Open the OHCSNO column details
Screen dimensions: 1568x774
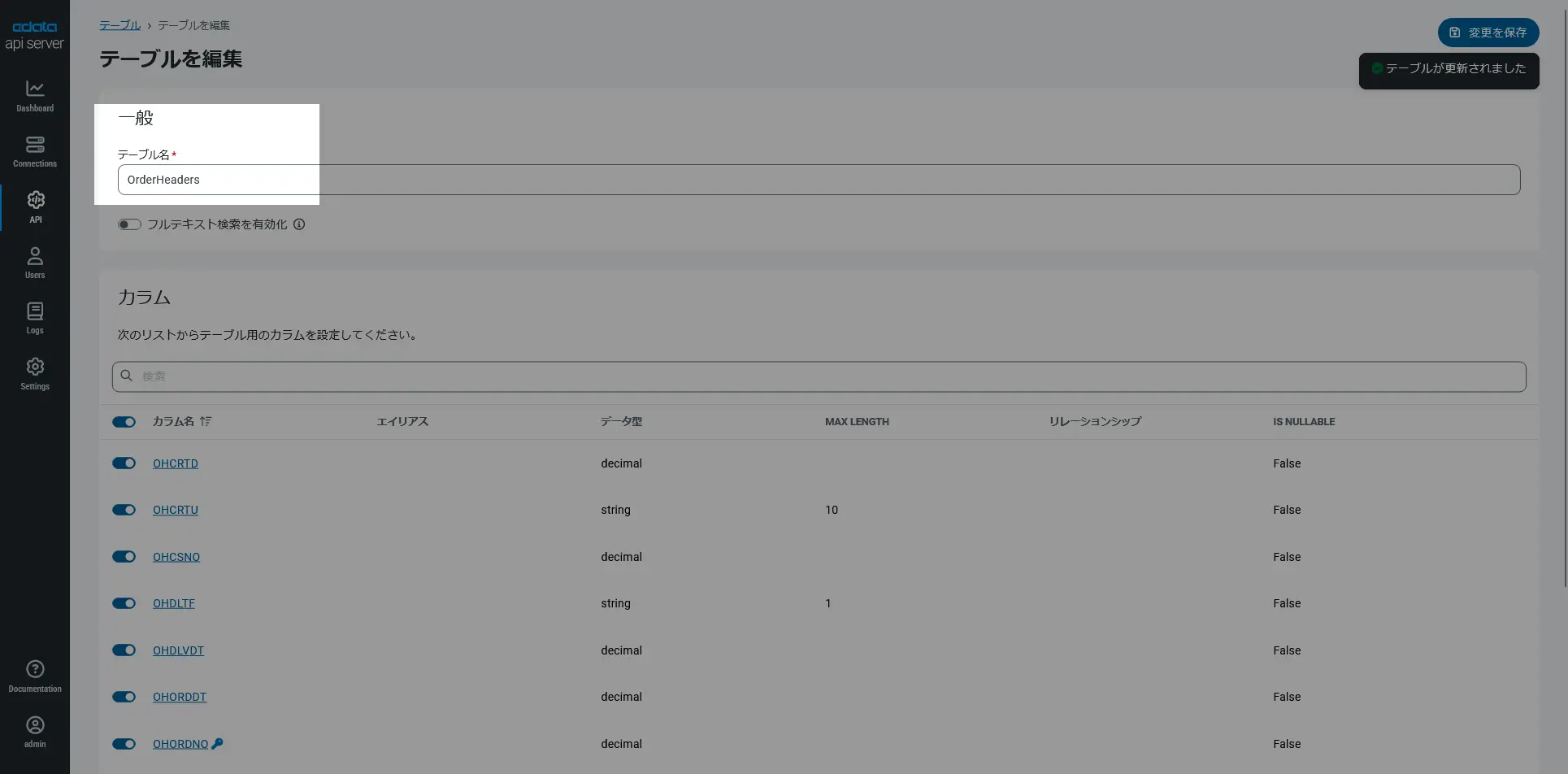click(x=176, y=556)
